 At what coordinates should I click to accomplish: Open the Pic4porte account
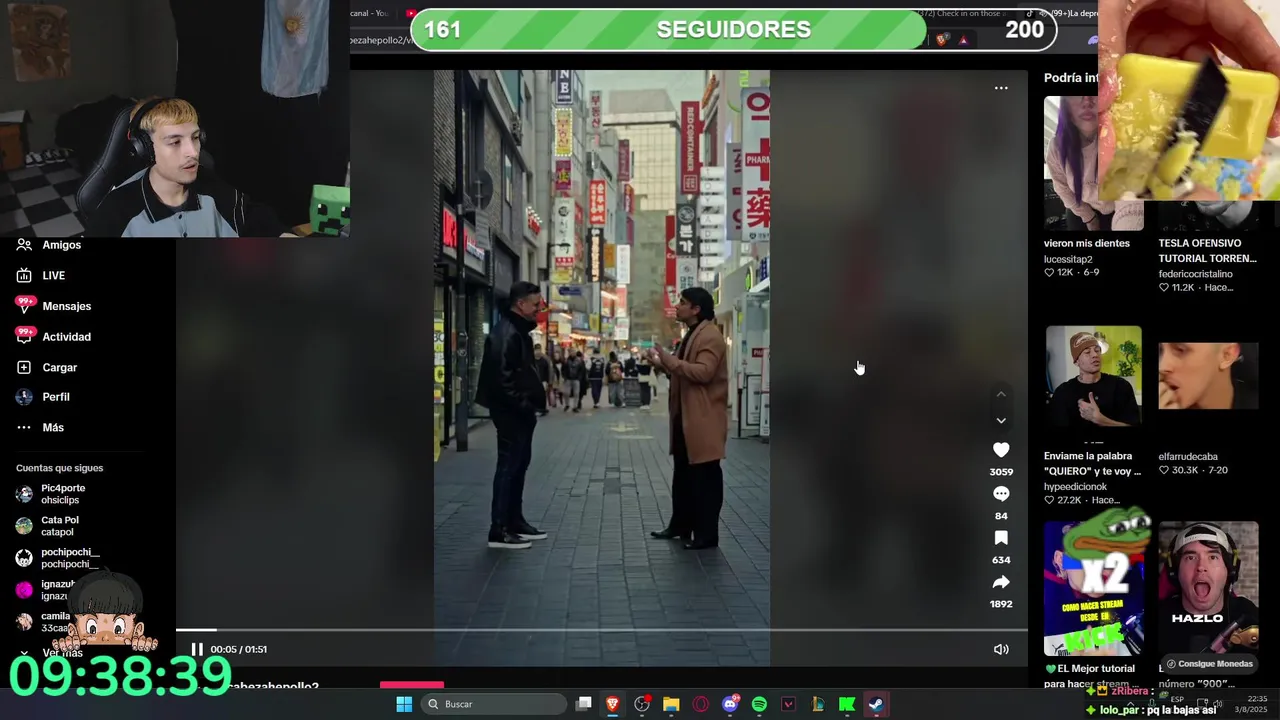point(63,494)
